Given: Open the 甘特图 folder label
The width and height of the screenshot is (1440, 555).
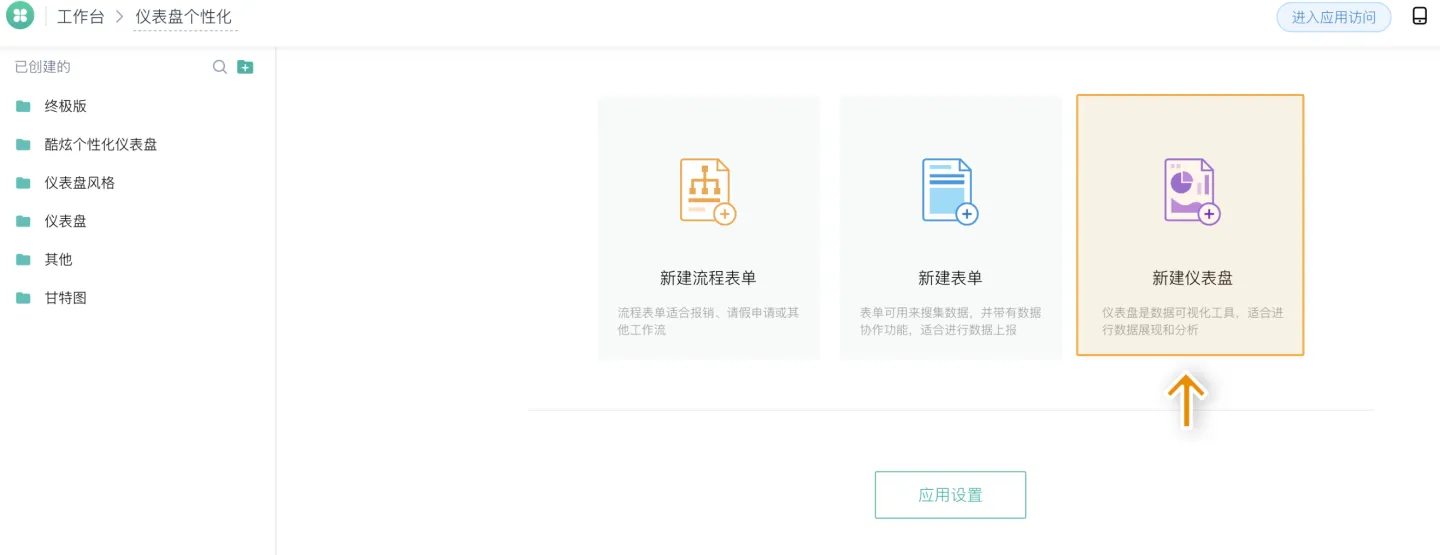Looking at the screenshot, I should tap(66, 298).
